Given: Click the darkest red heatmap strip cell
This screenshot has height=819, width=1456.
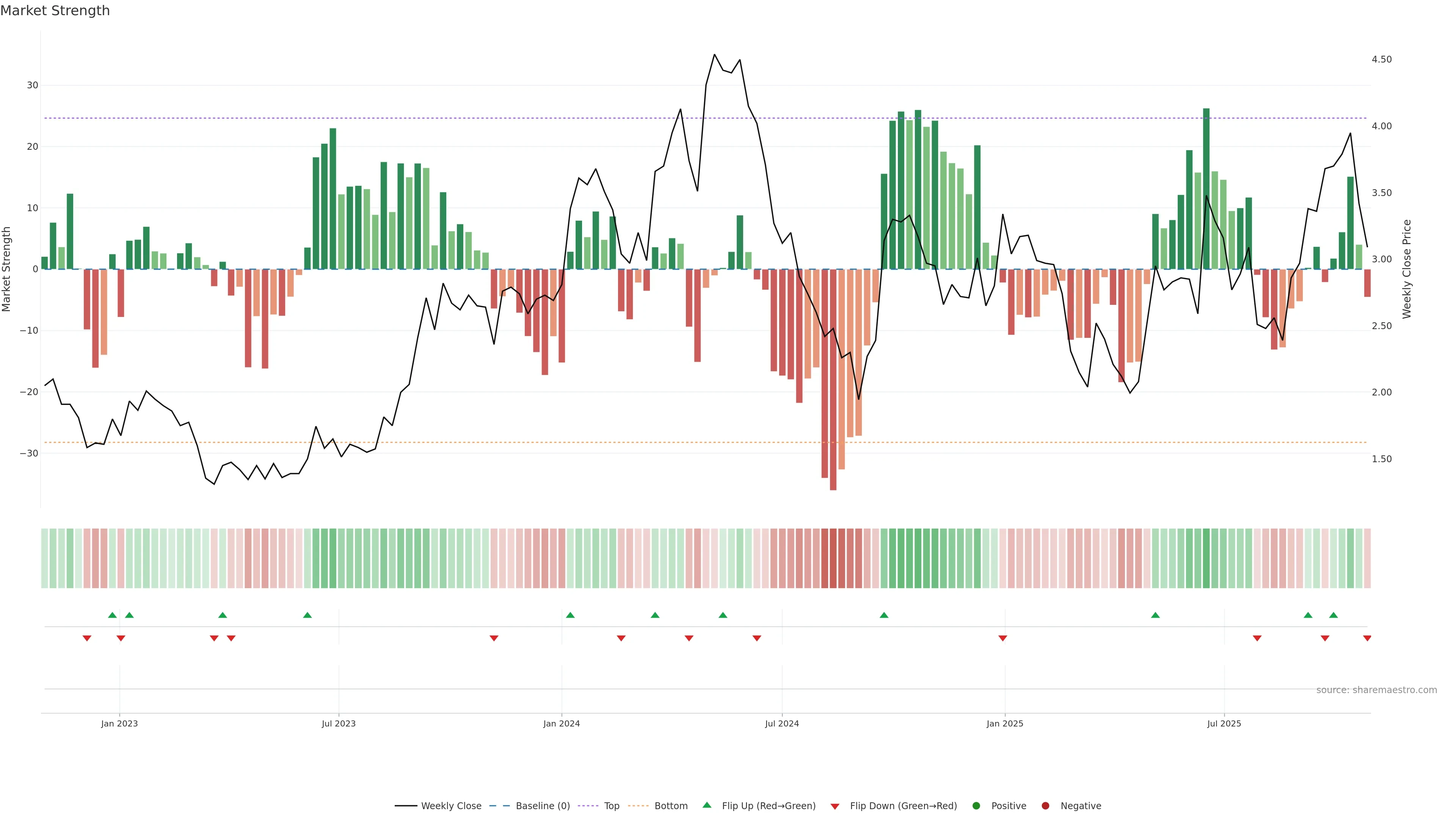Looking at the screenshot, I should point(833,559).
